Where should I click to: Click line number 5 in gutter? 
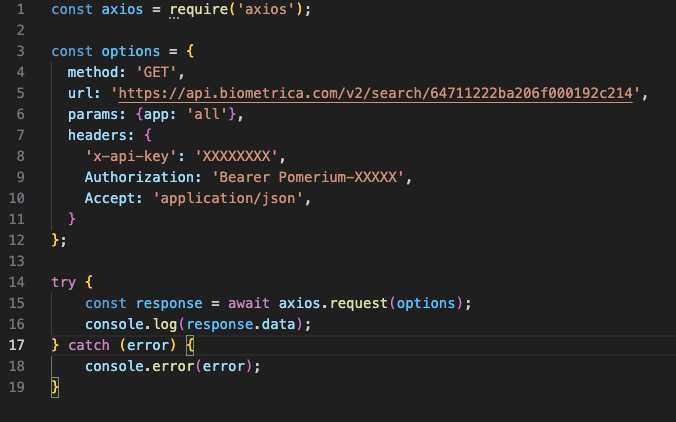click(20, 93)
